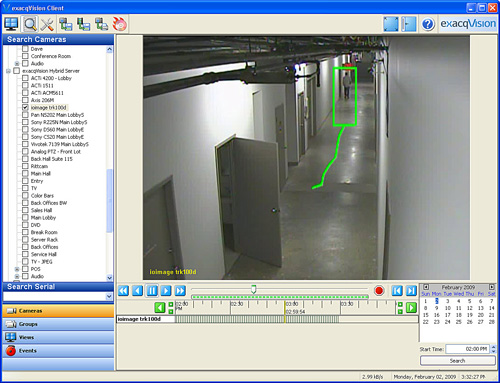Screen dimensions: 500x383
Task: Check the Break Room camera checkbox
Action: 25,232
